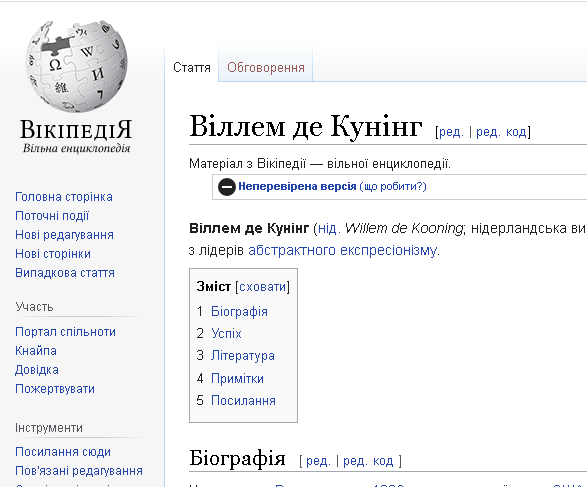Image resolution: width=587 pixels, height=487 pixels.
Task: Open Довідка help page
Action: click(37, 370)
